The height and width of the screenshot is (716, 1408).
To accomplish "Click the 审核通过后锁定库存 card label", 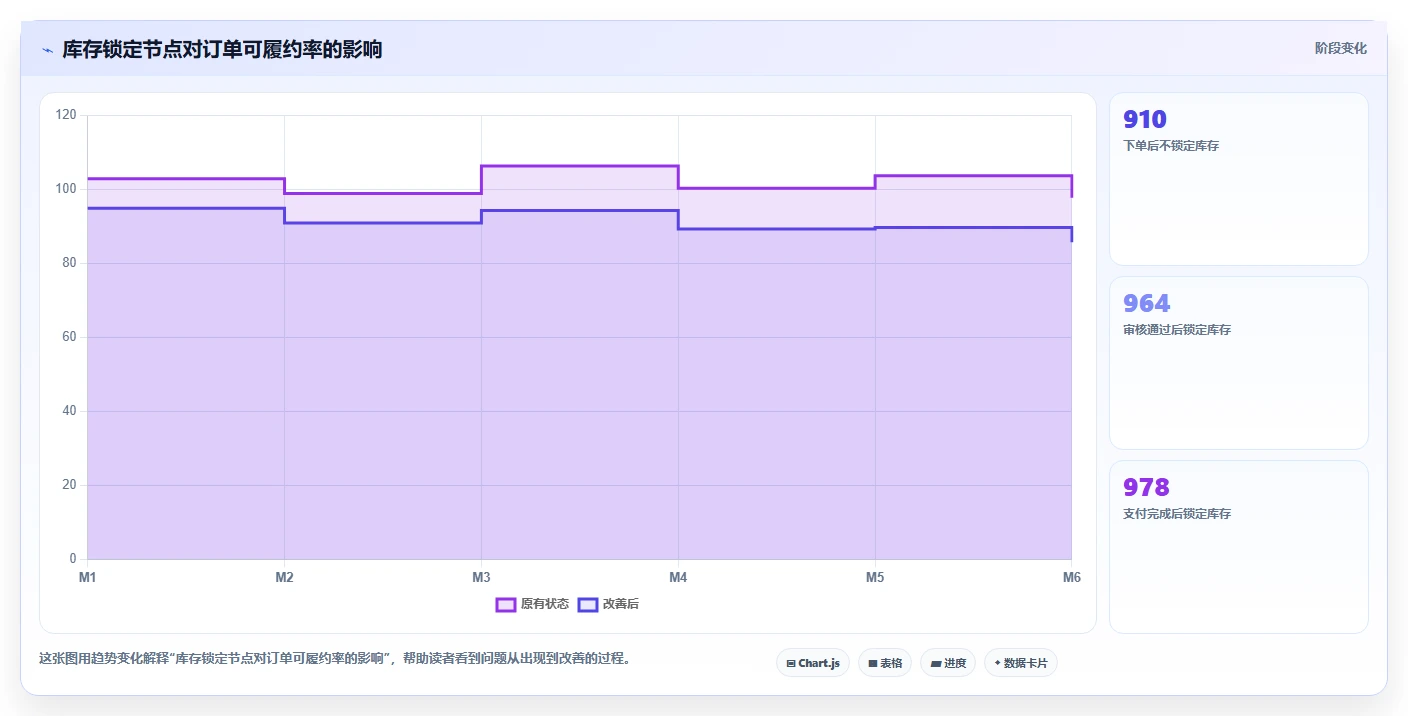I will 1177,330.
